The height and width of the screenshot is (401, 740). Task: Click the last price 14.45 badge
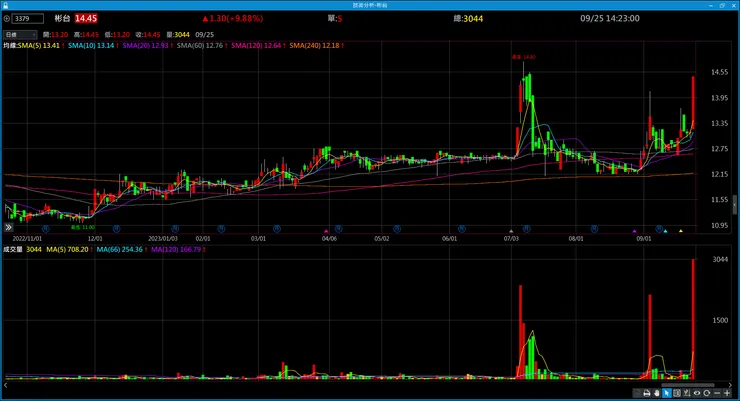(x=86, y=18)
